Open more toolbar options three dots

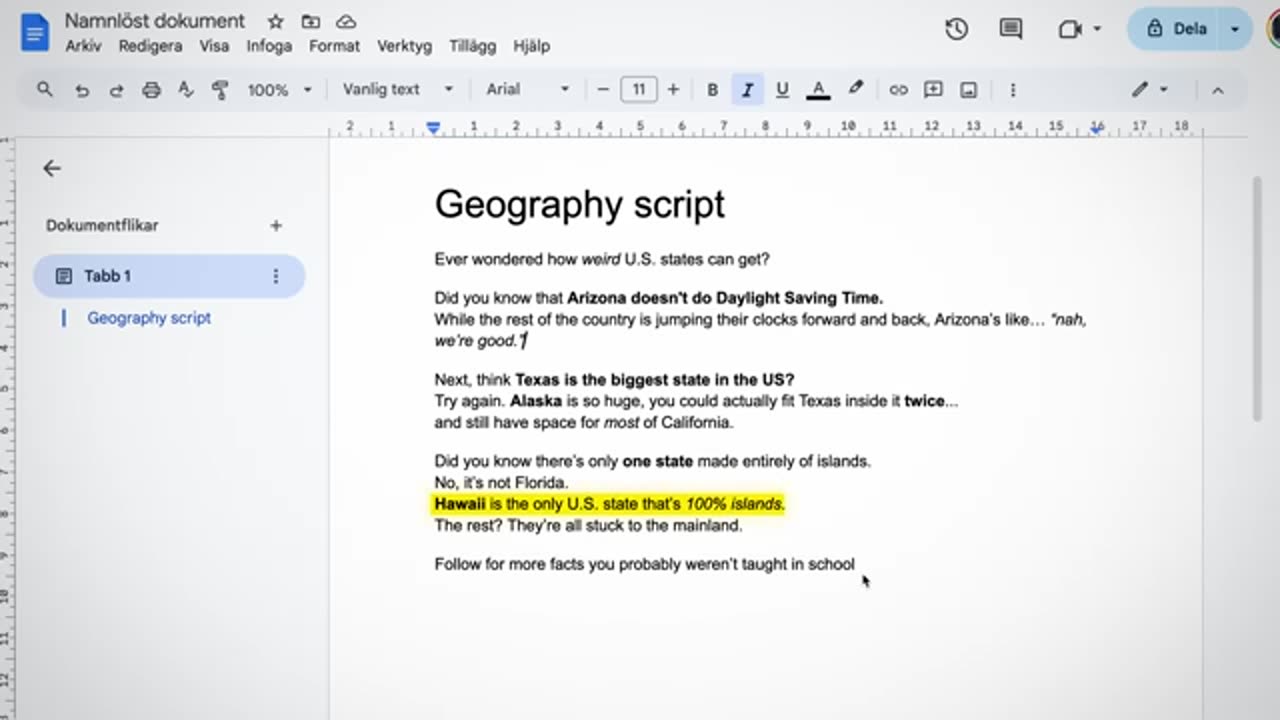(1012, 90)
